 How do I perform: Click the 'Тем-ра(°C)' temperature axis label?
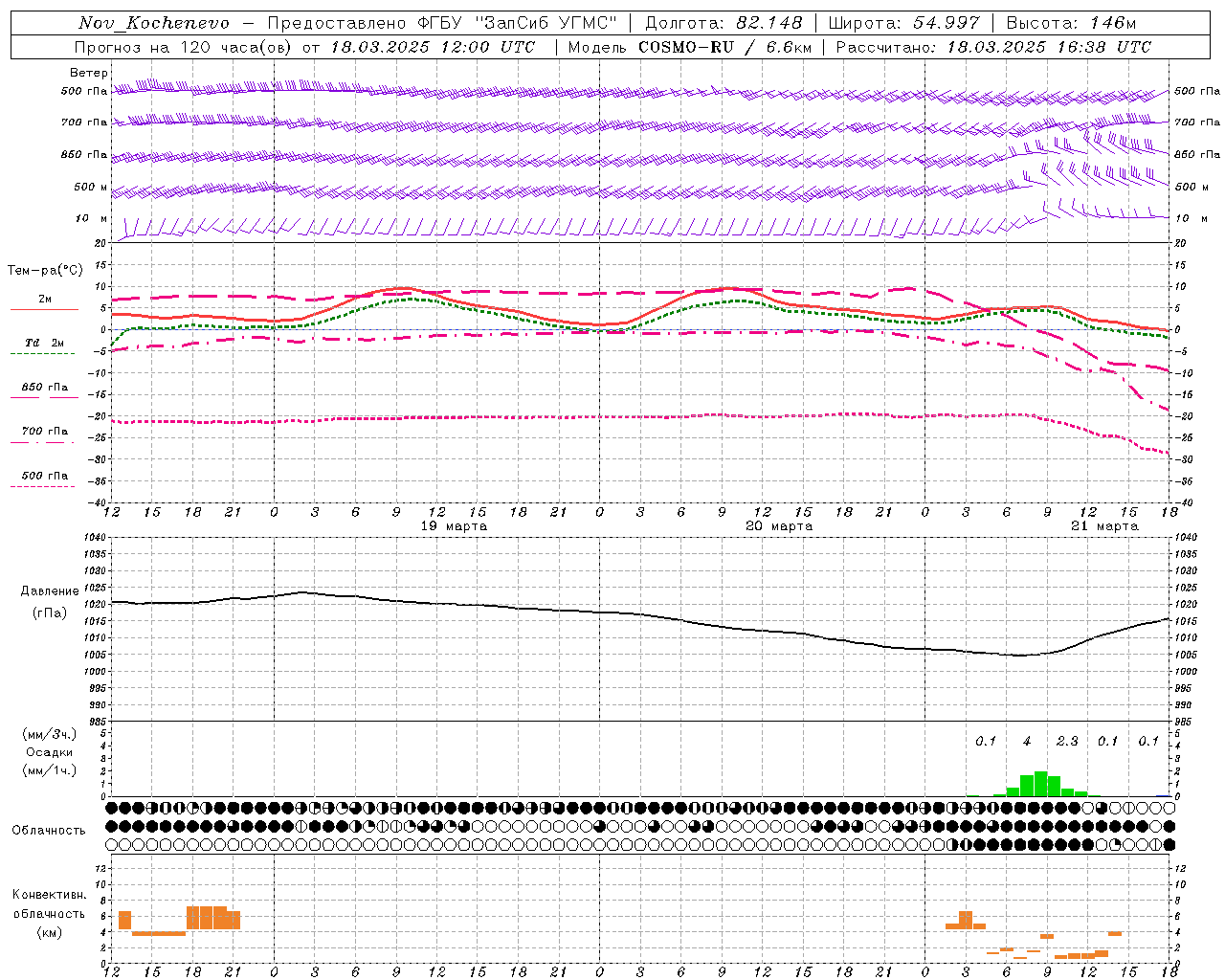tap(45, 271)
